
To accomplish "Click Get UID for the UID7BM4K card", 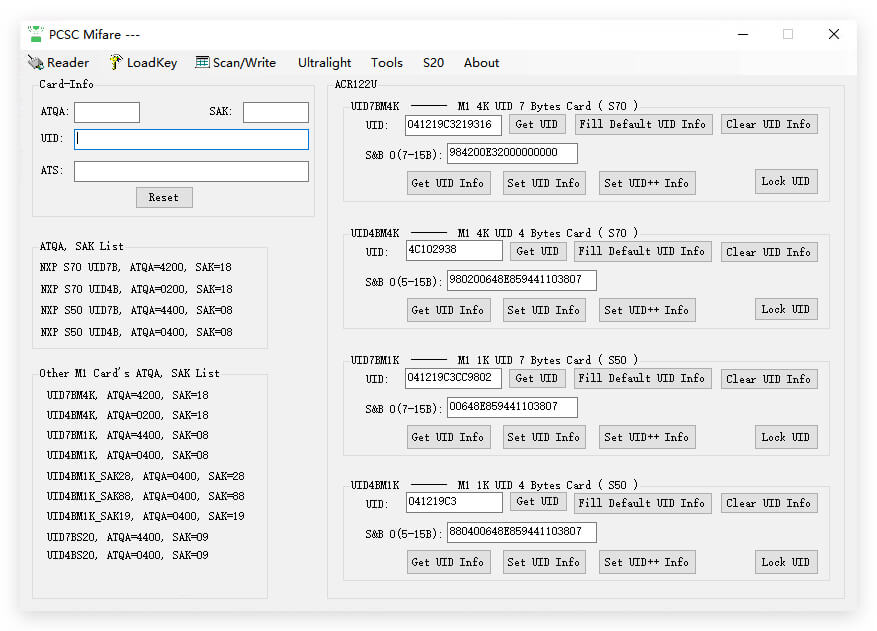I will click(x=538, y=124).
